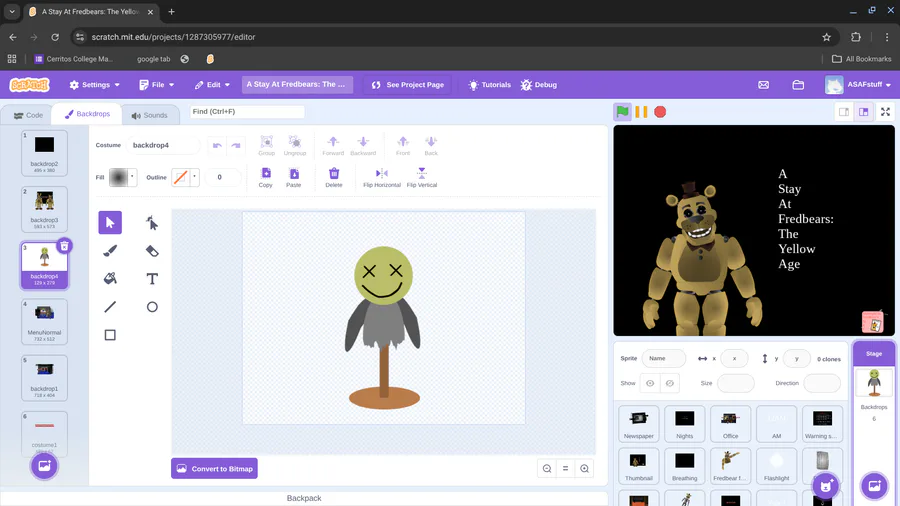Viewport: 900px width, 506px height.
Task: Click Convert to Bitmap button
Action: pos(215,469)
